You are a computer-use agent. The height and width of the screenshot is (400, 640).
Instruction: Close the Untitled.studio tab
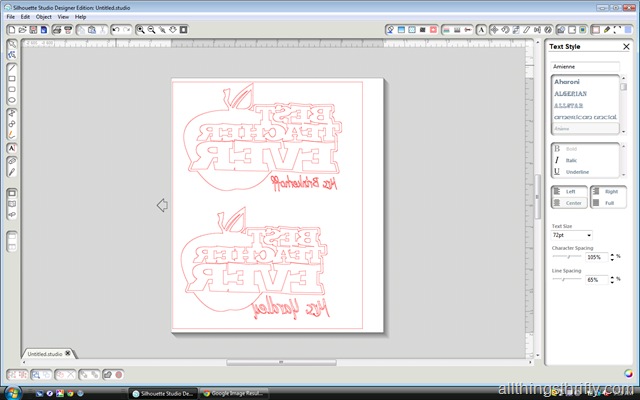(x=68, y=353)
